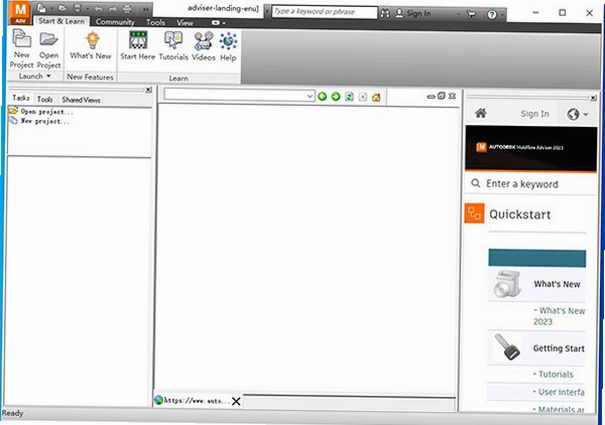The width and height of the screenshot is (605, 425).
Task: Click binoculars search icon in title bar
Action: (385, 14)
